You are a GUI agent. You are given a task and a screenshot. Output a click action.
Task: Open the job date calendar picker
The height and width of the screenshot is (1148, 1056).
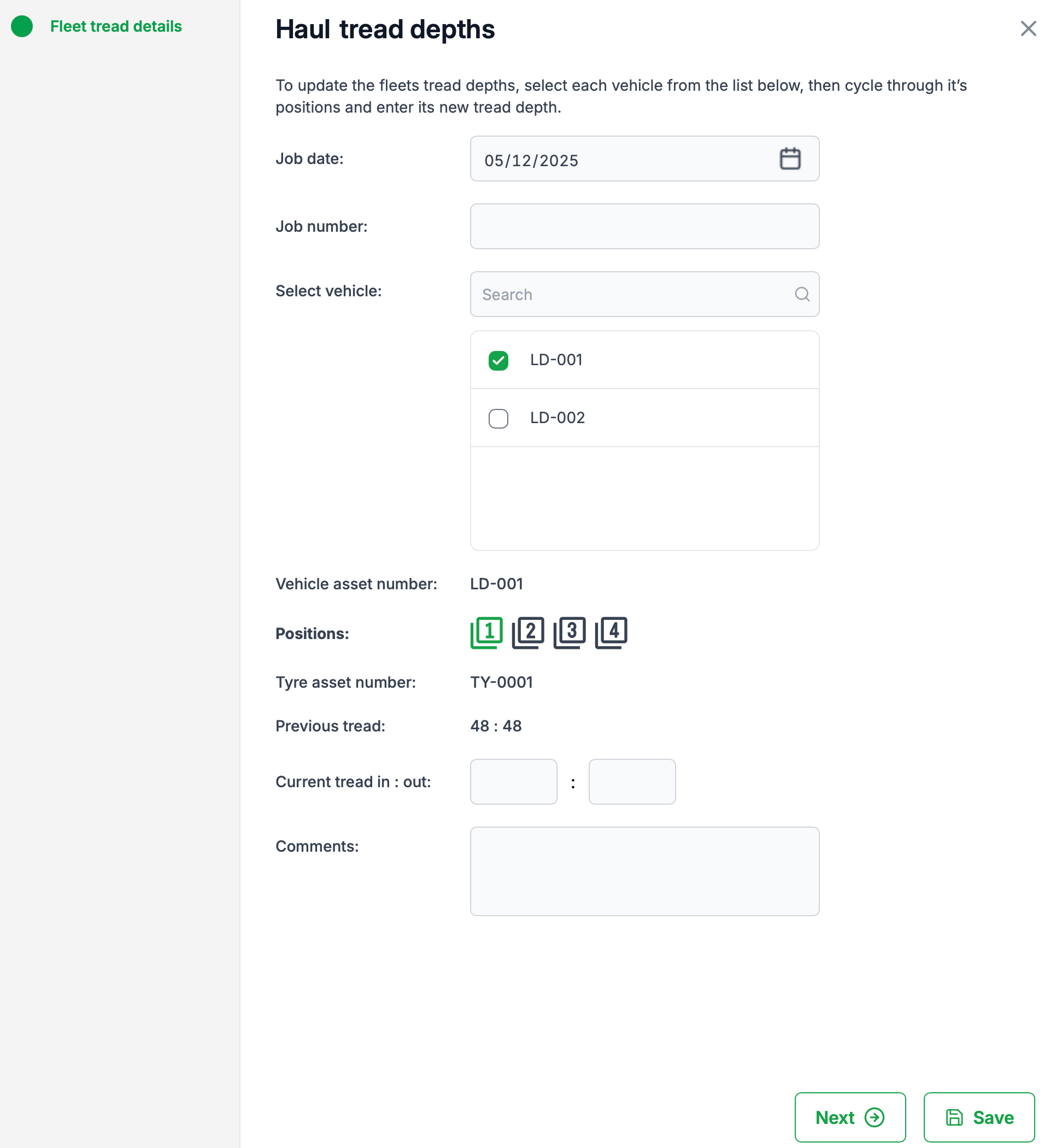point(790,159)
